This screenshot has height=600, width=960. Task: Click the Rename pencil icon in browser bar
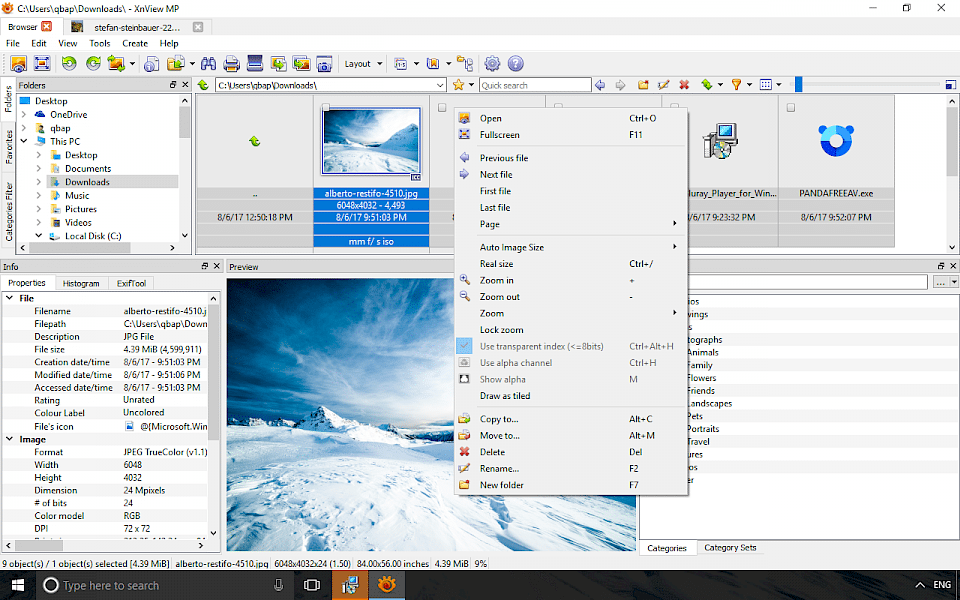663,85
